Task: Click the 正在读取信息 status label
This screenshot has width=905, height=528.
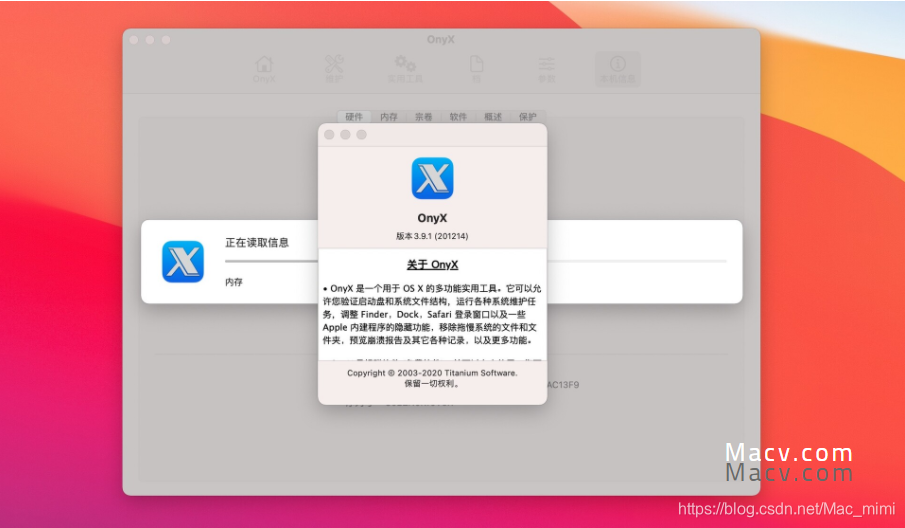Action: (257, 243)
